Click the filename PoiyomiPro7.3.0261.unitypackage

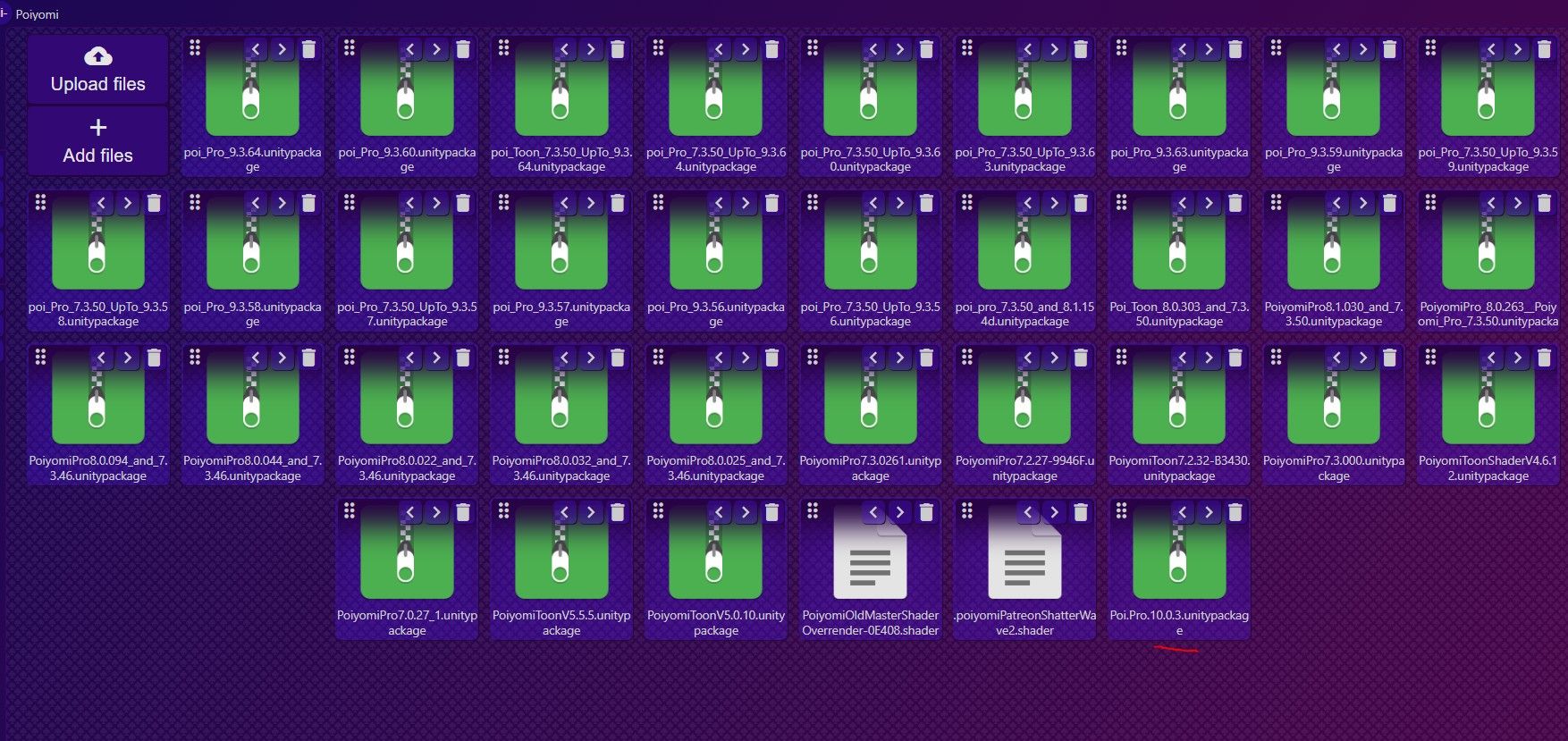(x=870, y=468)
